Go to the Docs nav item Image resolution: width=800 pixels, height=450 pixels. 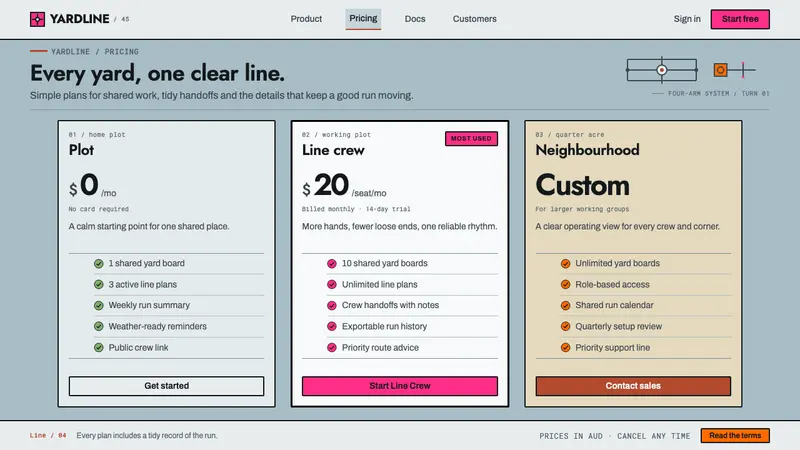(415, 19)
